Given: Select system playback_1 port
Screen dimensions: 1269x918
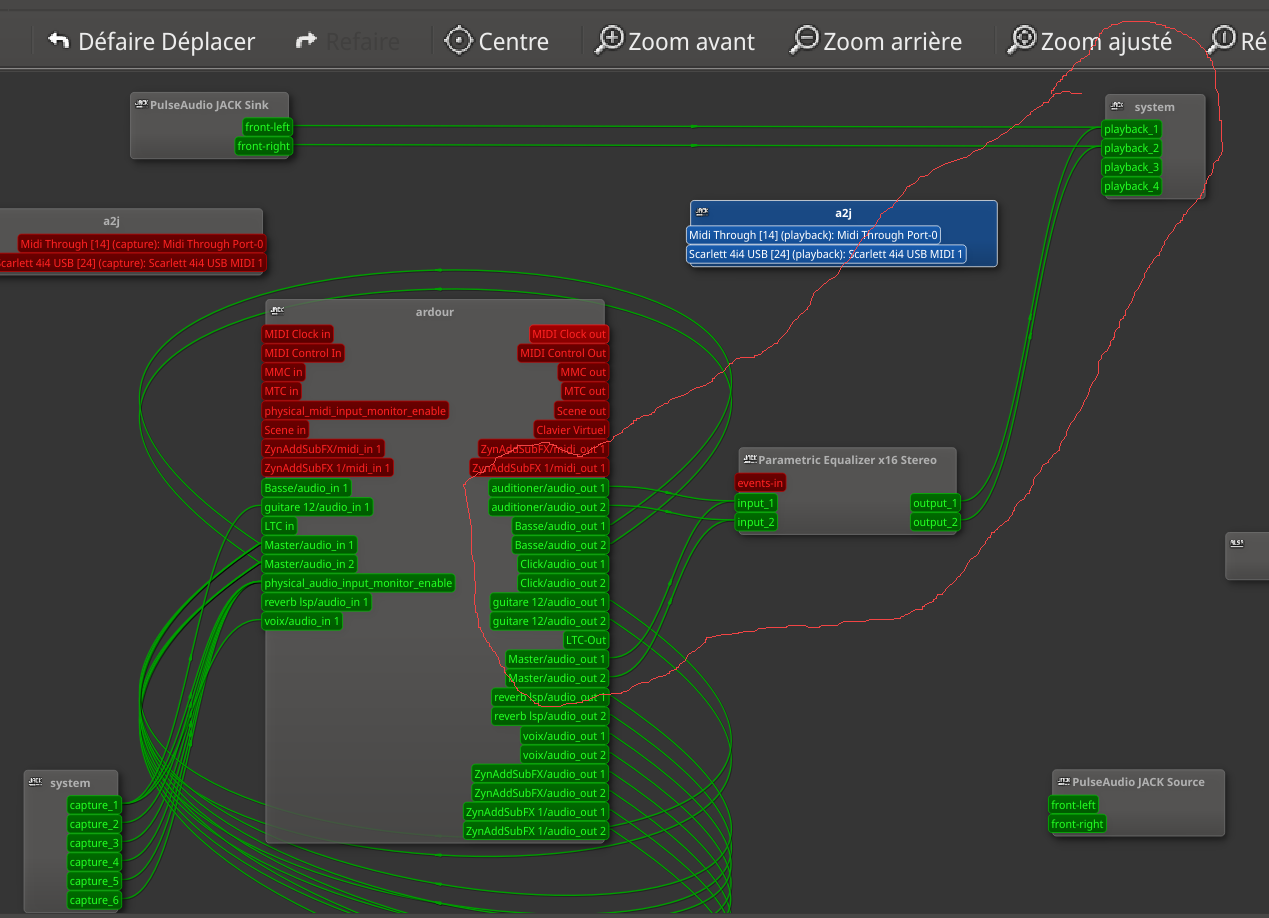Looking at the screenshot, I should point(1131,129).
